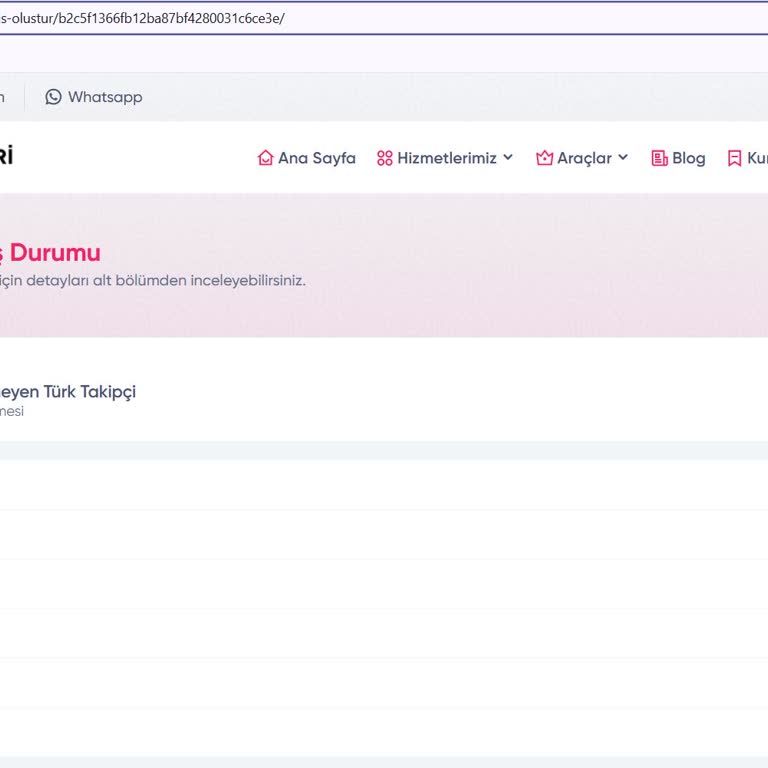Open the Hizmetlerimiz menu label
The image size is (768, 768).
446,158
